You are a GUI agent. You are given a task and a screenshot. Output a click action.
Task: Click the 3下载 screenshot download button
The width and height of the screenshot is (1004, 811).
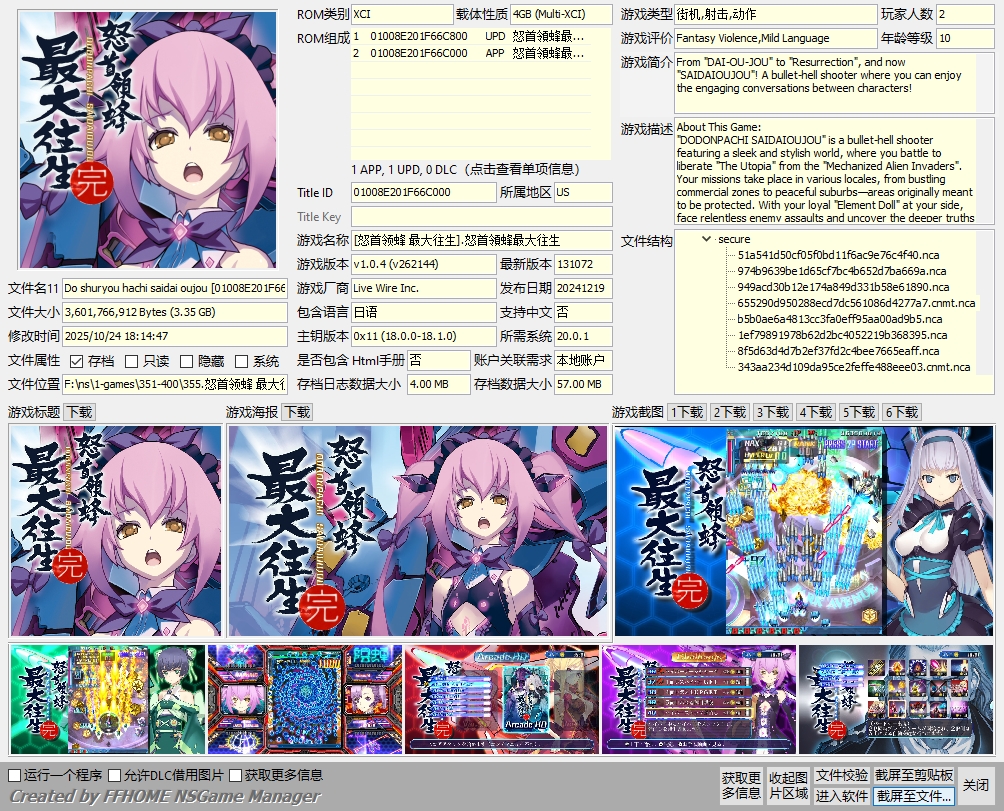point(773,412)
